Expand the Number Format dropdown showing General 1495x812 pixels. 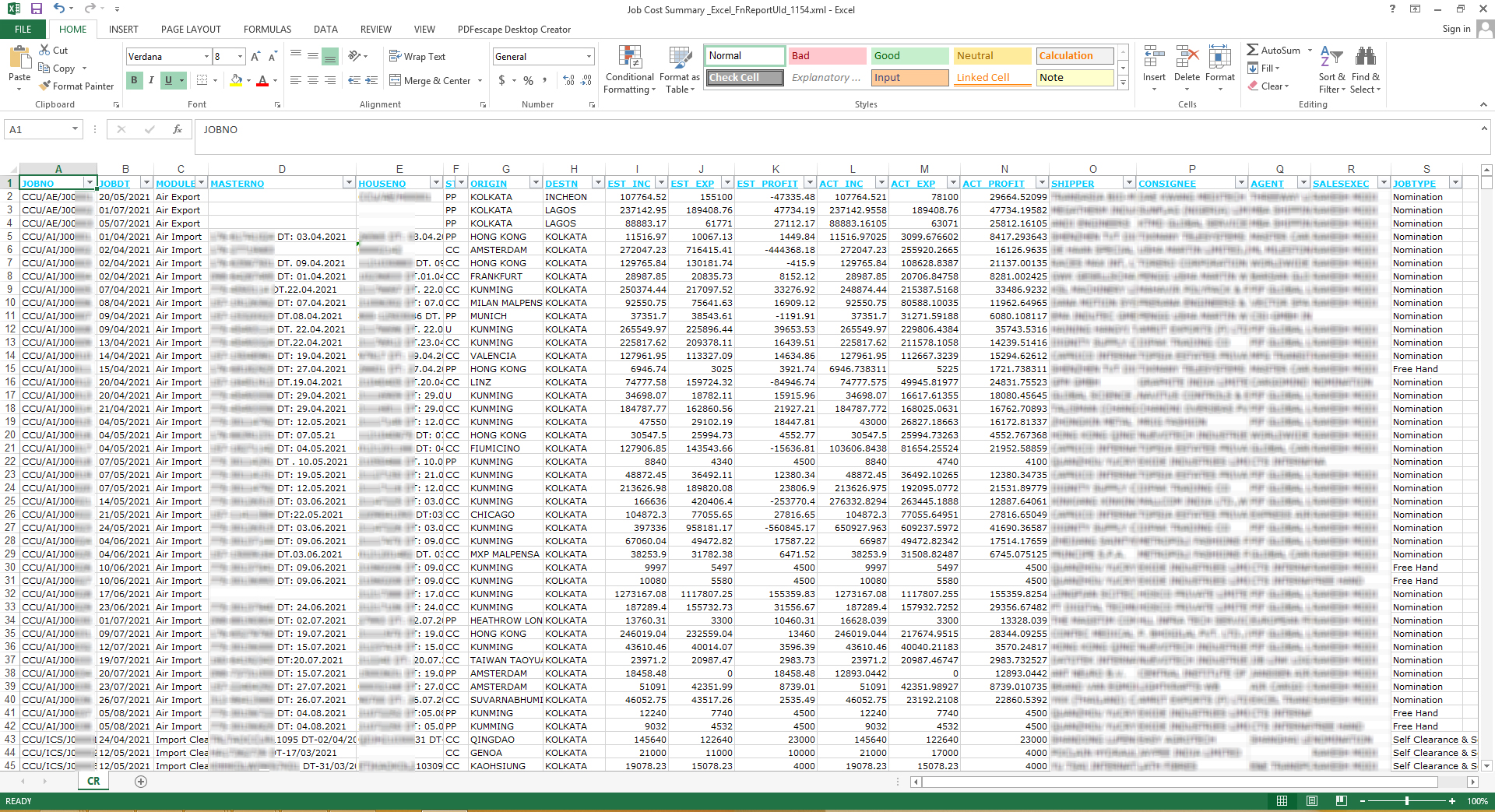pos(589,57)
